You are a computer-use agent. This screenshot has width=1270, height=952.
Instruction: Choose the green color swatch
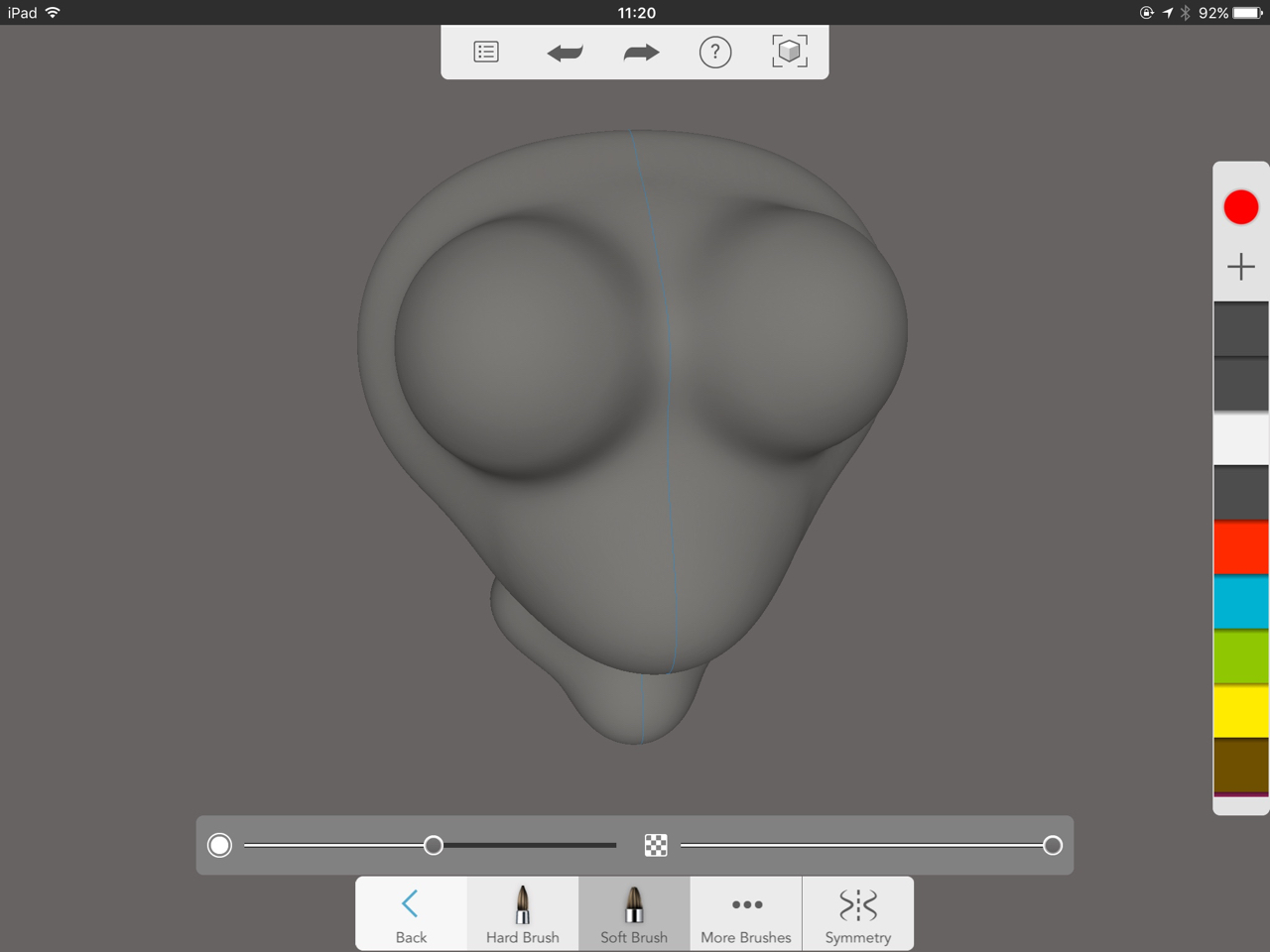[x=1241, y=656]
